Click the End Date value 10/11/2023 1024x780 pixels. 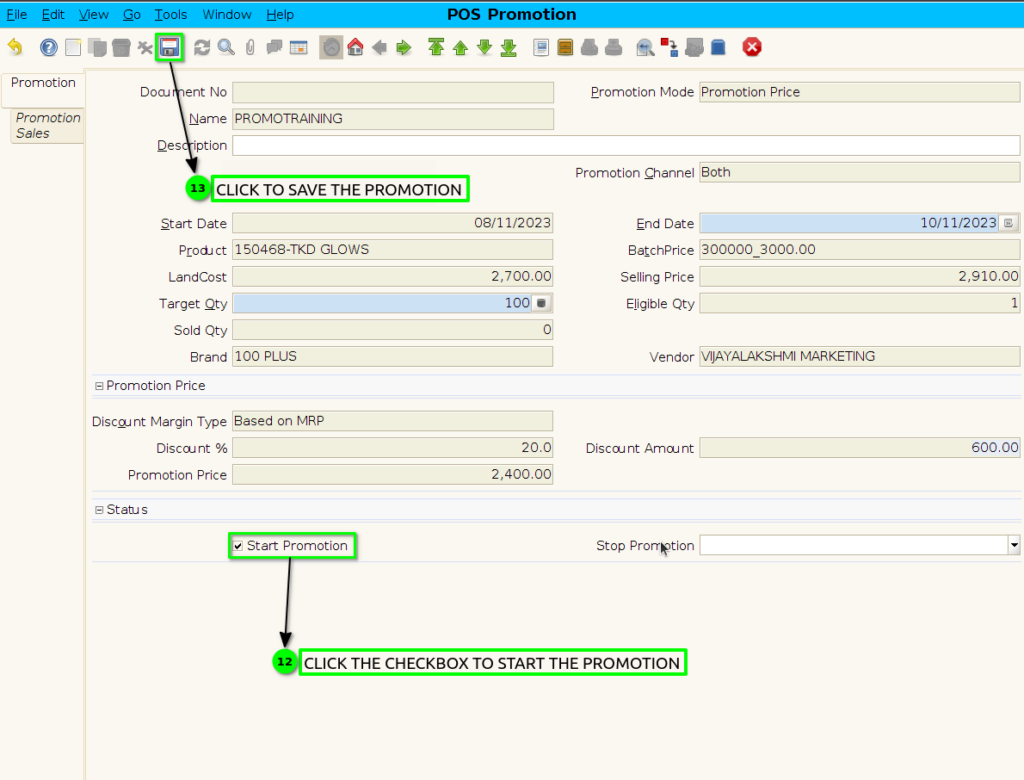[958, 223]
